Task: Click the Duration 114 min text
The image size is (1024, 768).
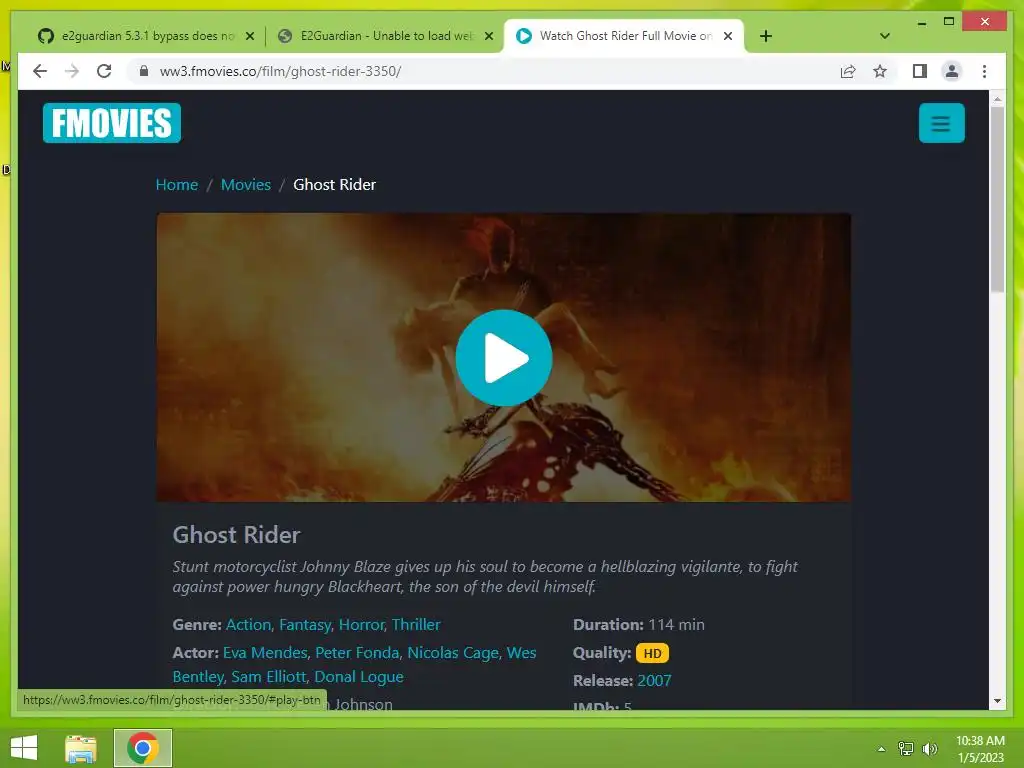Action: tap(639, 625)
